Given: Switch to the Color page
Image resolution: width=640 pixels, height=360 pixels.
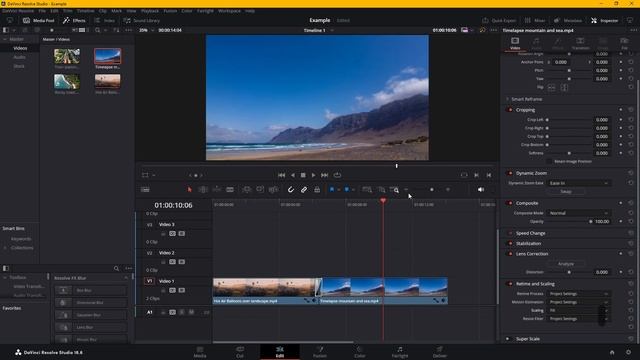Looking at the screenshot, I should [360, 352].
